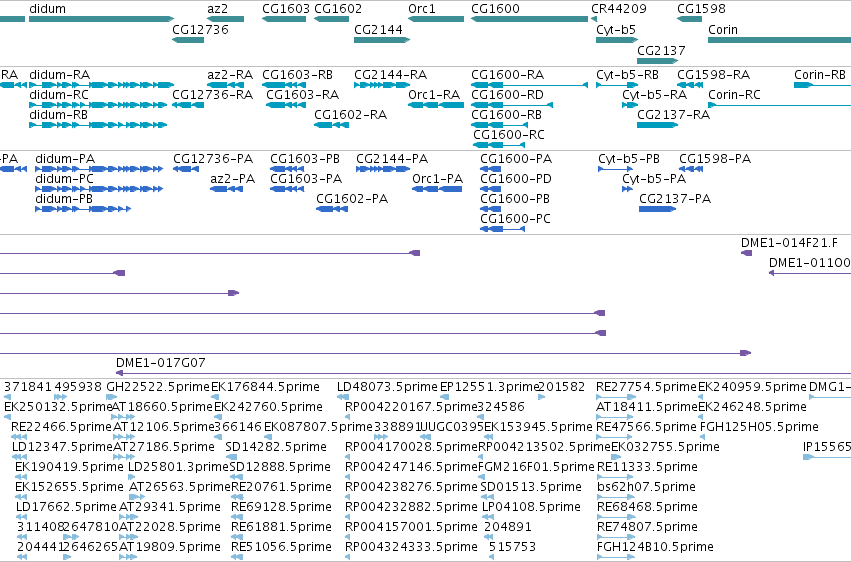851x562 pixels.
Task: Select the didum-PC protein feature
Action: [x=99, y=189]
